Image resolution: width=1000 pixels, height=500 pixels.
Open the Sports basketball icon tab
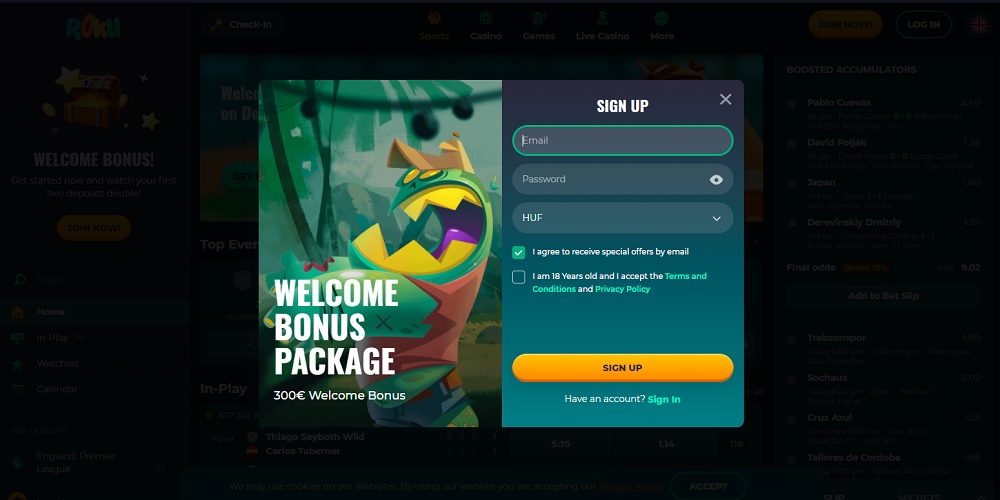pos(434,18)
